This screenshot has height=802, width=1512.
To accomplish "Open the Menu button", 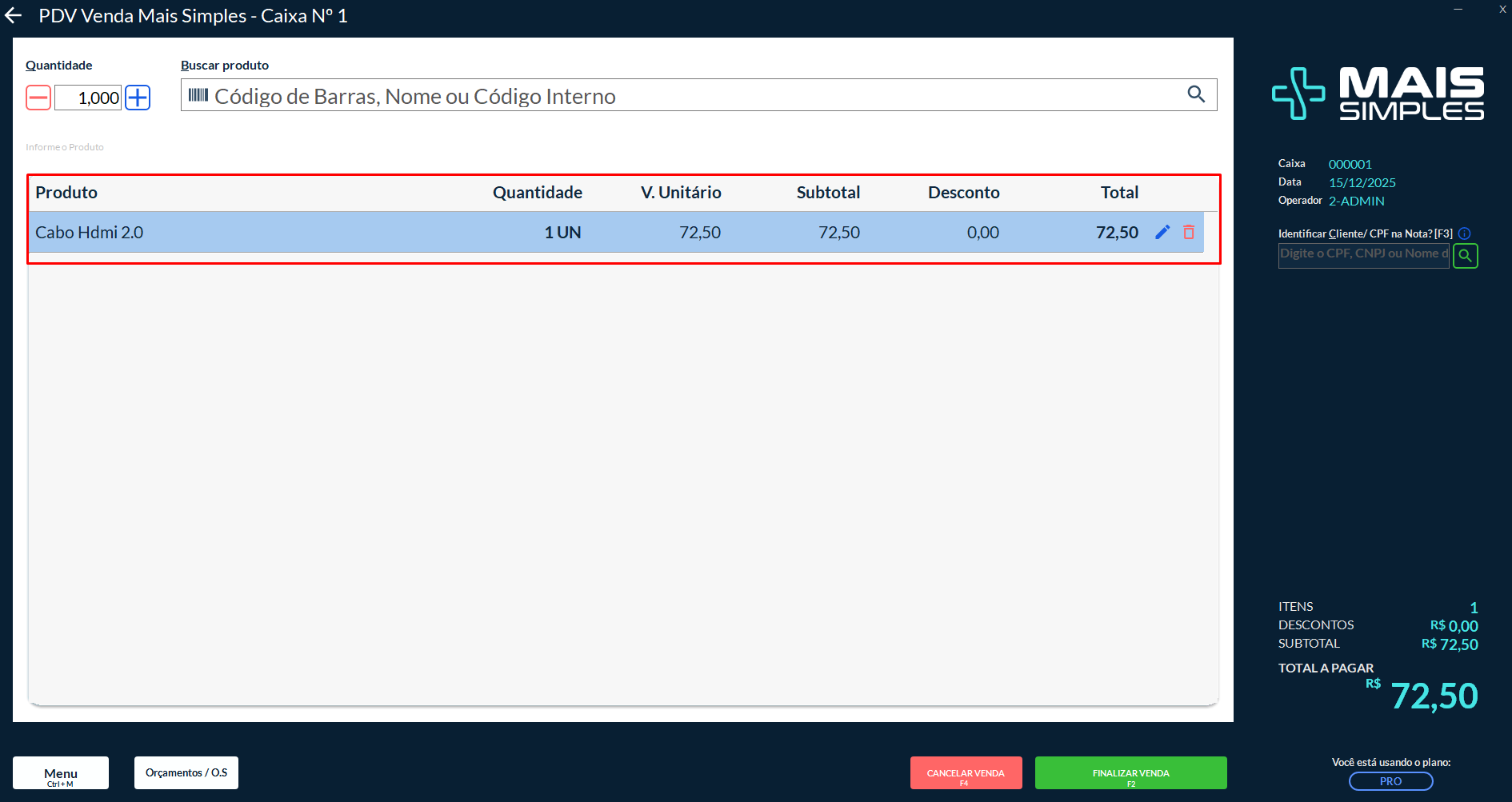I will click(x=61, y=773).
